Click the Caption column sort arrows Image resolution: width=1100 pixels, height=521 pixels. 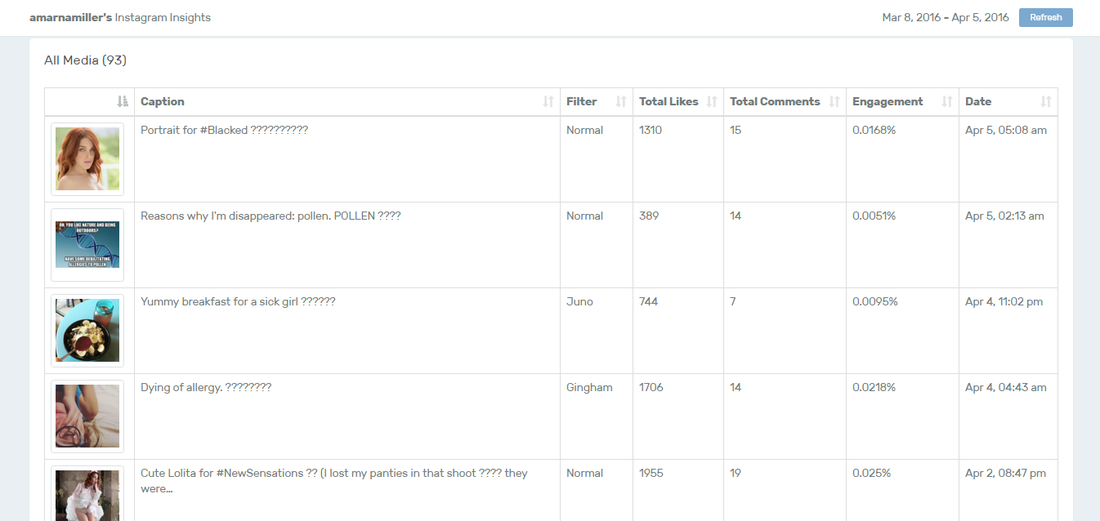point(549,102)
